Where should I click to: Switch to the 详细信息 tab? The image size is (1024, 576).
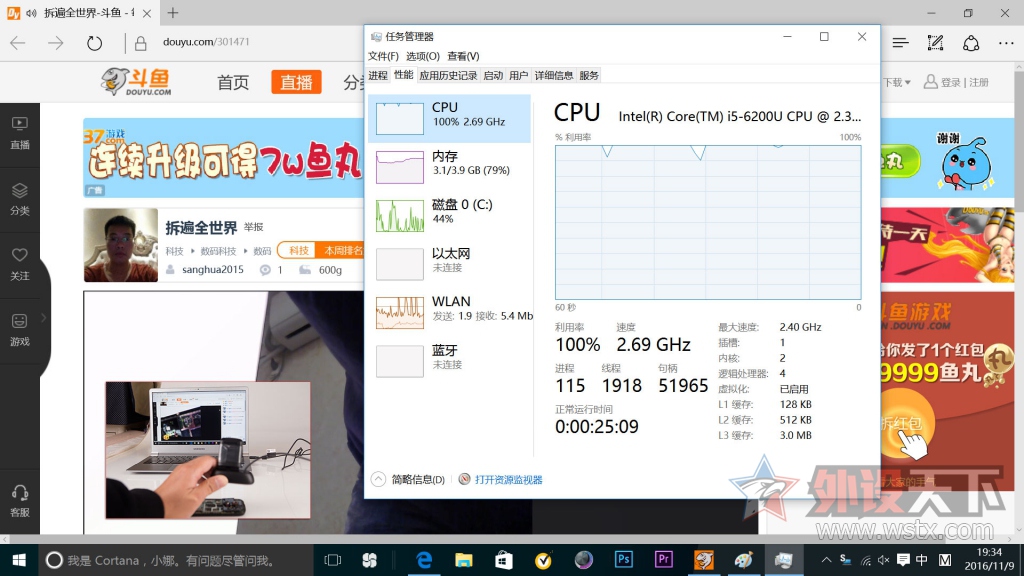554,76
